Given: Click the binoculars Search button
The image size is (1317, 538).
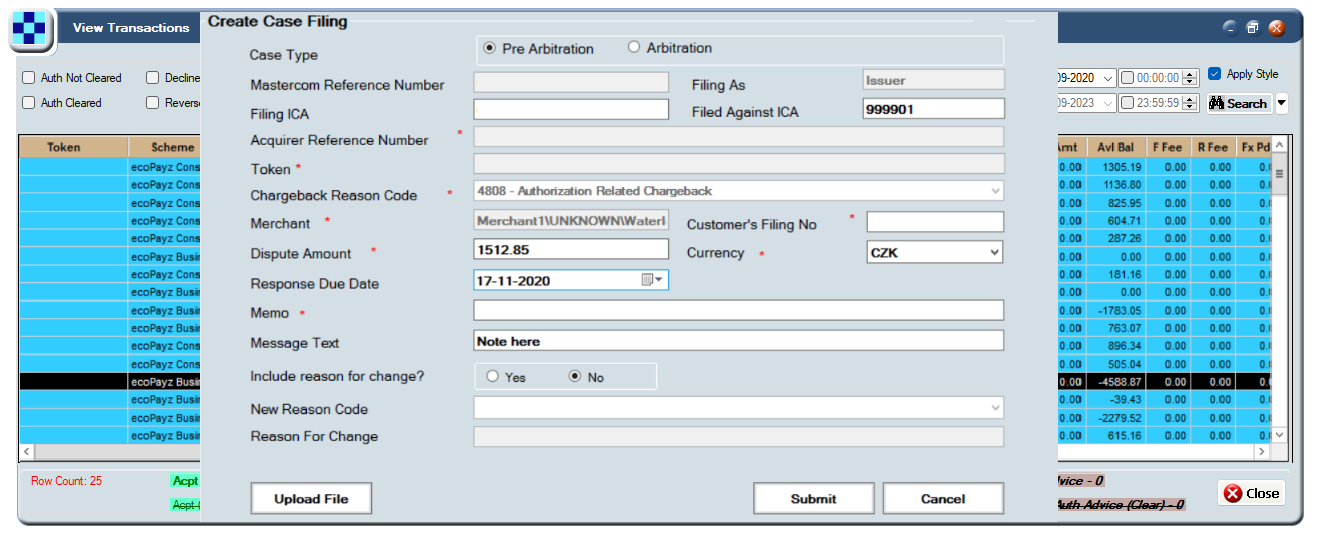Looking at the screenshot, I should coord(1238,103).
